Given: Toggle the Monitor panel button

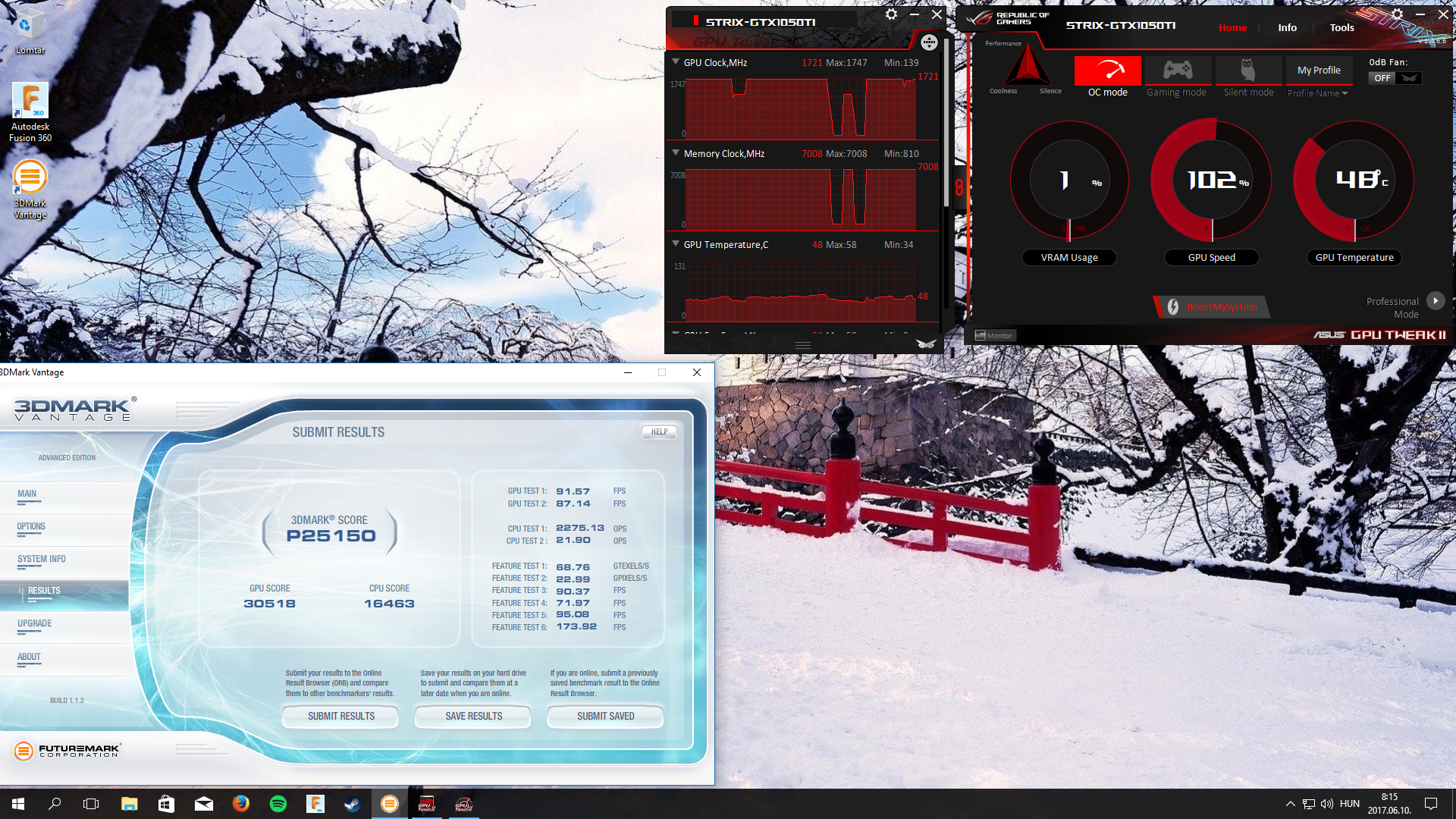Looking at the screenshot, I should pyautogui.click(x=993, y=335).
